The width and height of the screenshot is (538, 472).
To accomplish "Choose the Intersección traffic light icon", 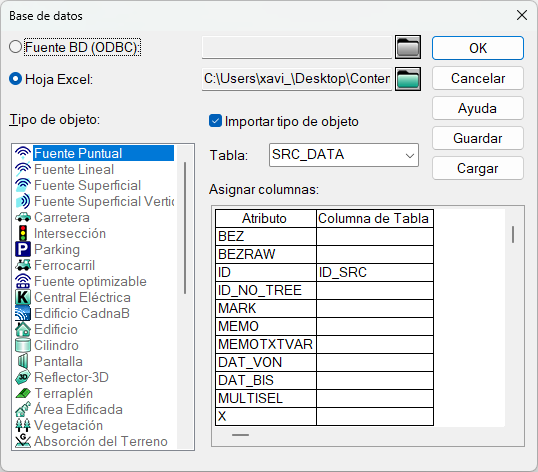I will click(23, 233).
